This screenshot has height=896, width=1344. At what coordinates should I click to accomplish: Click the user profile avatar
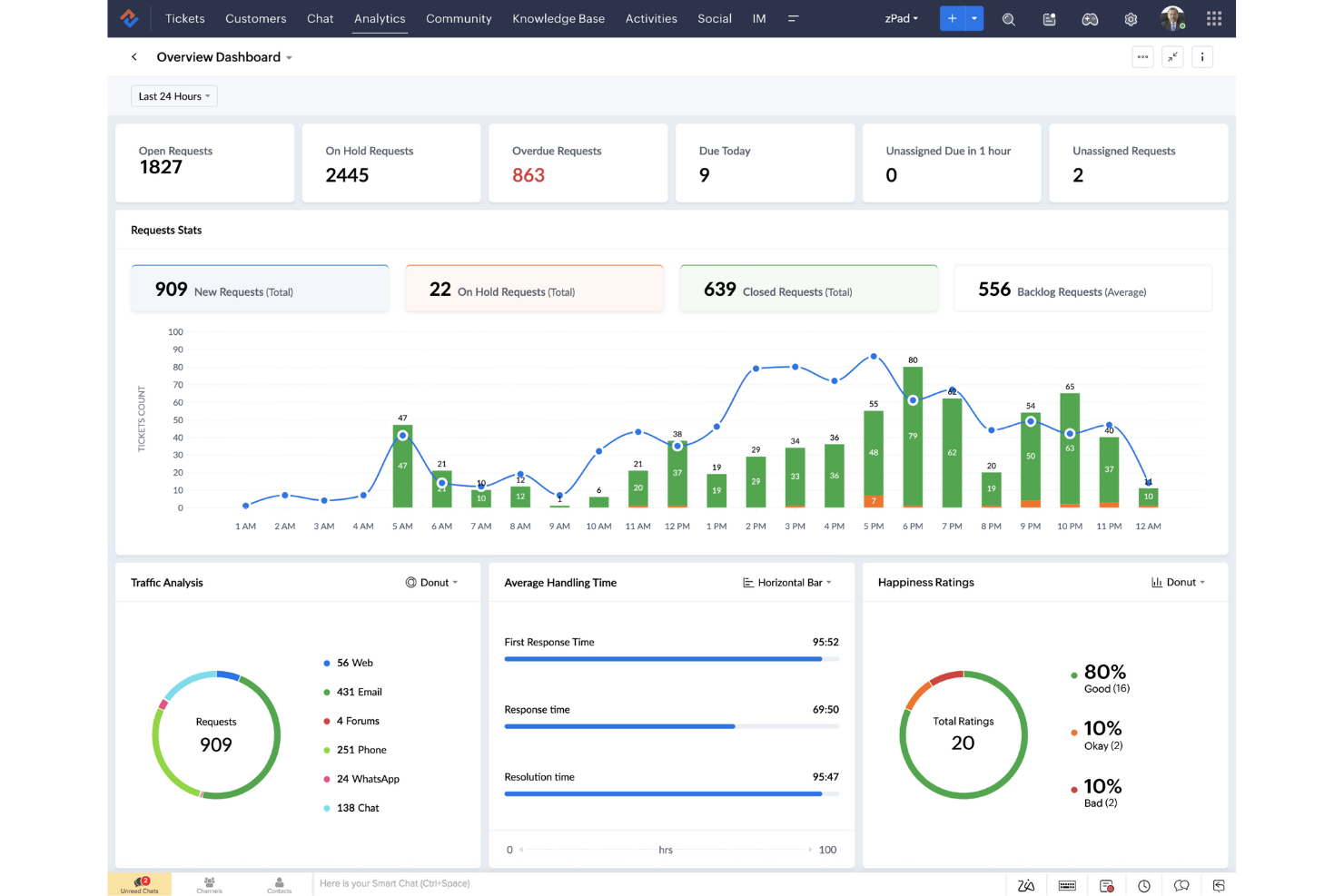pyautogui.click(x=1172, y=18)
